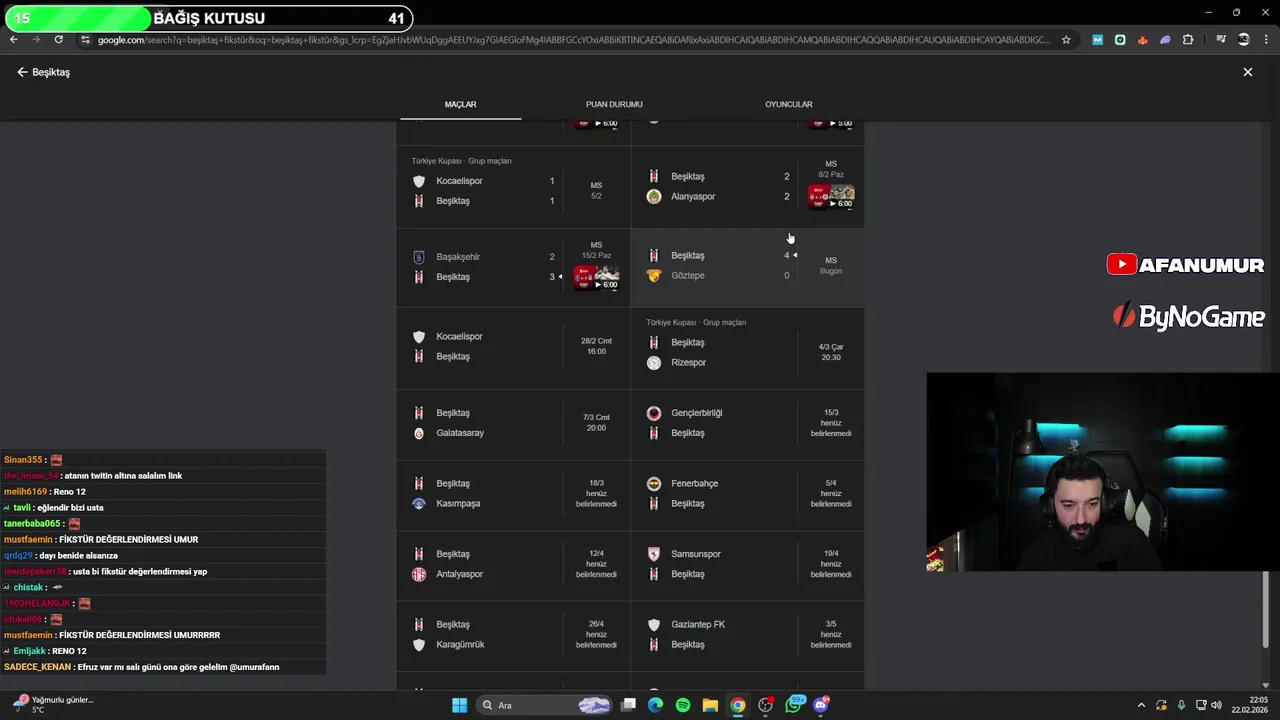
Task: Click the Başakşehir club logo
Action: 419,257
